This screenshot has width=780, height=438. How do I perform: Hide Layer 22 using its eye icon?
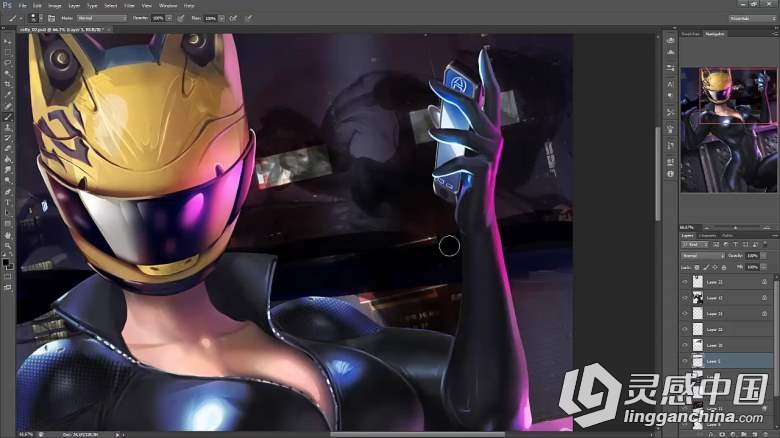click(685, 329)
